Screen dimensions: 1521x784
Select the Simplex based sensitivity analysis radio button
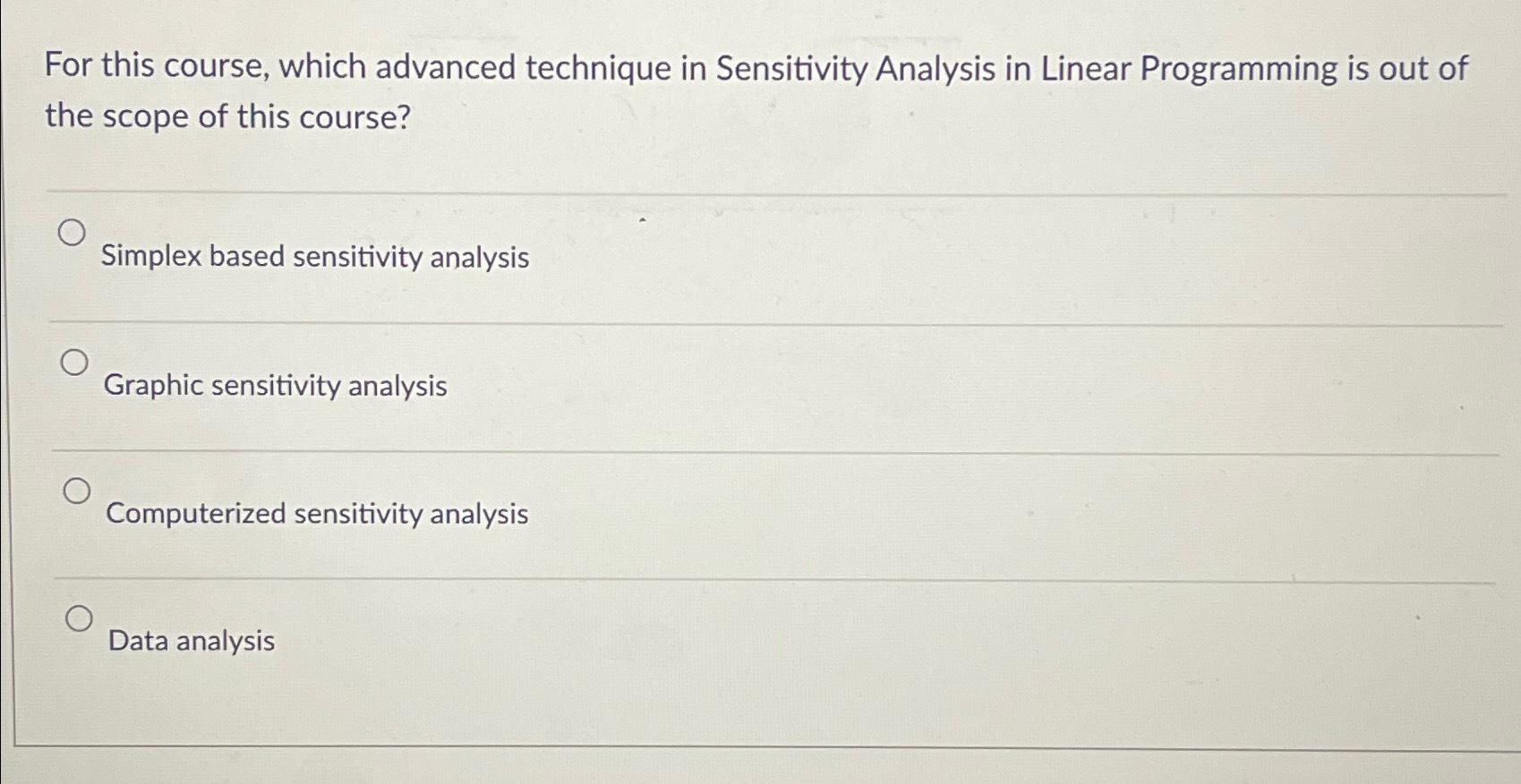coord(73,234)
